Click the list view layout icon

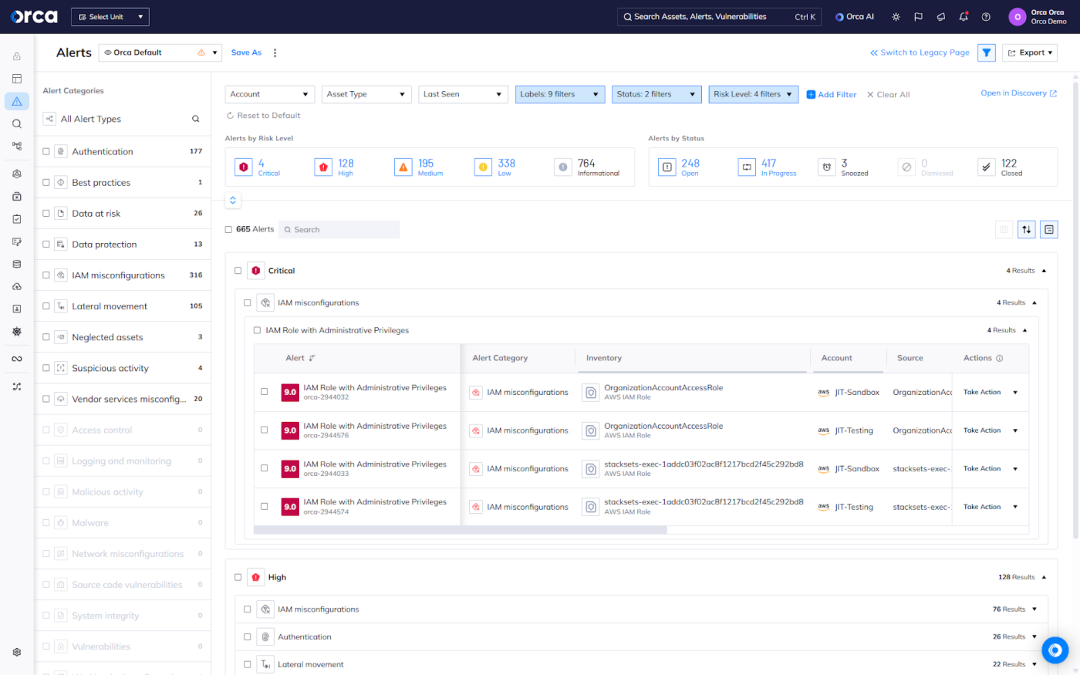(1049, 229)
